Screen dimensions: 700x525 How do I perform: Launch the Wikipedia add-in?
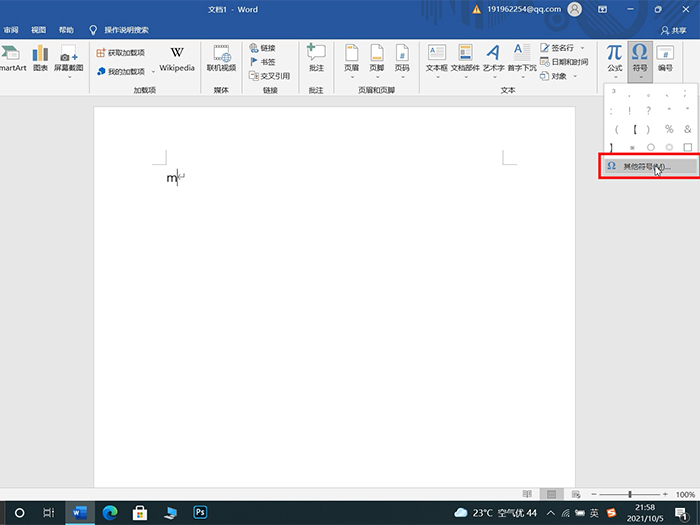coord(177,58)
